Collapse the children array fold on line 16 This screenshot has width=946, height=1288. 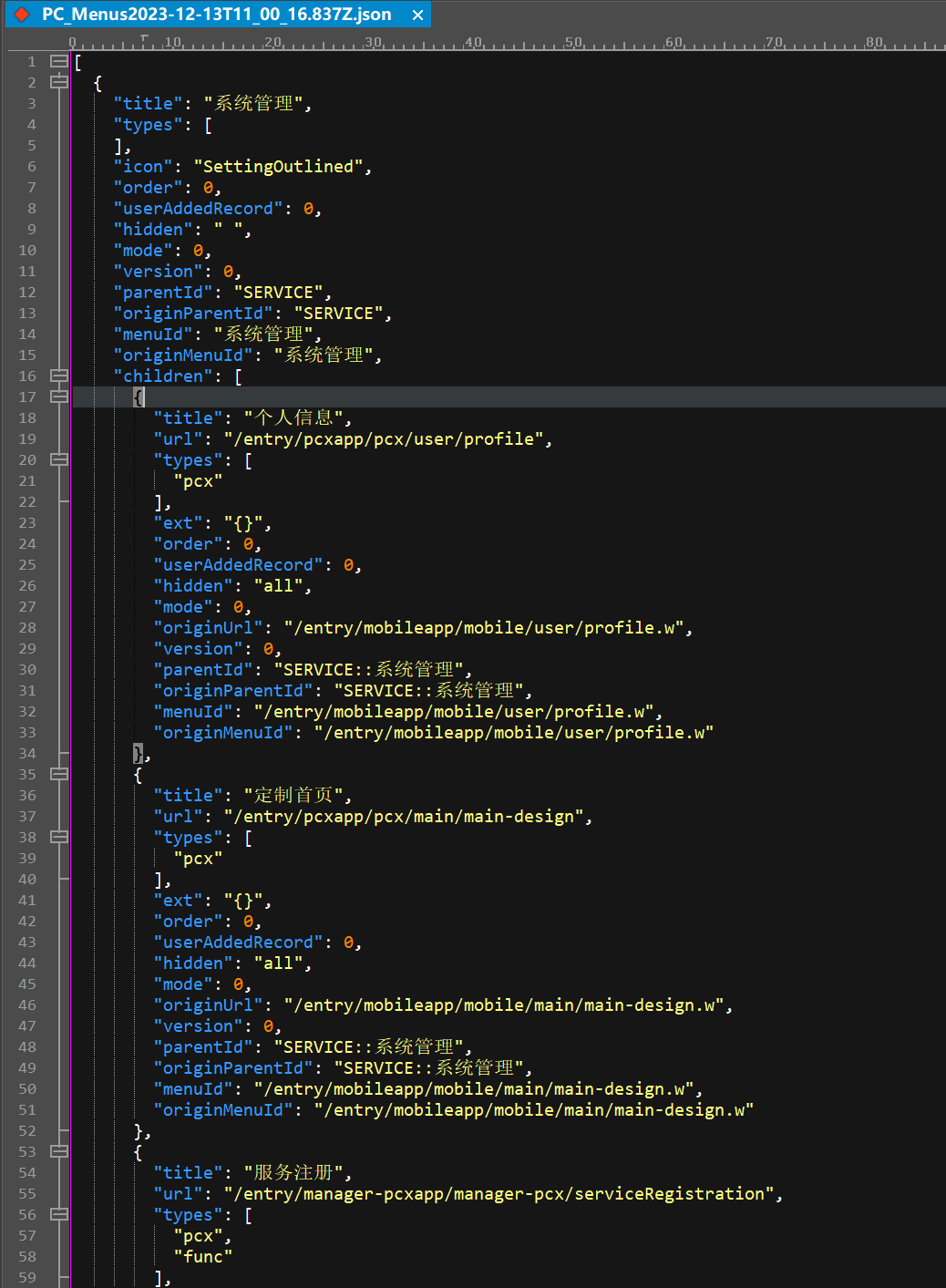pyautogui.click(x=59, y=376)
